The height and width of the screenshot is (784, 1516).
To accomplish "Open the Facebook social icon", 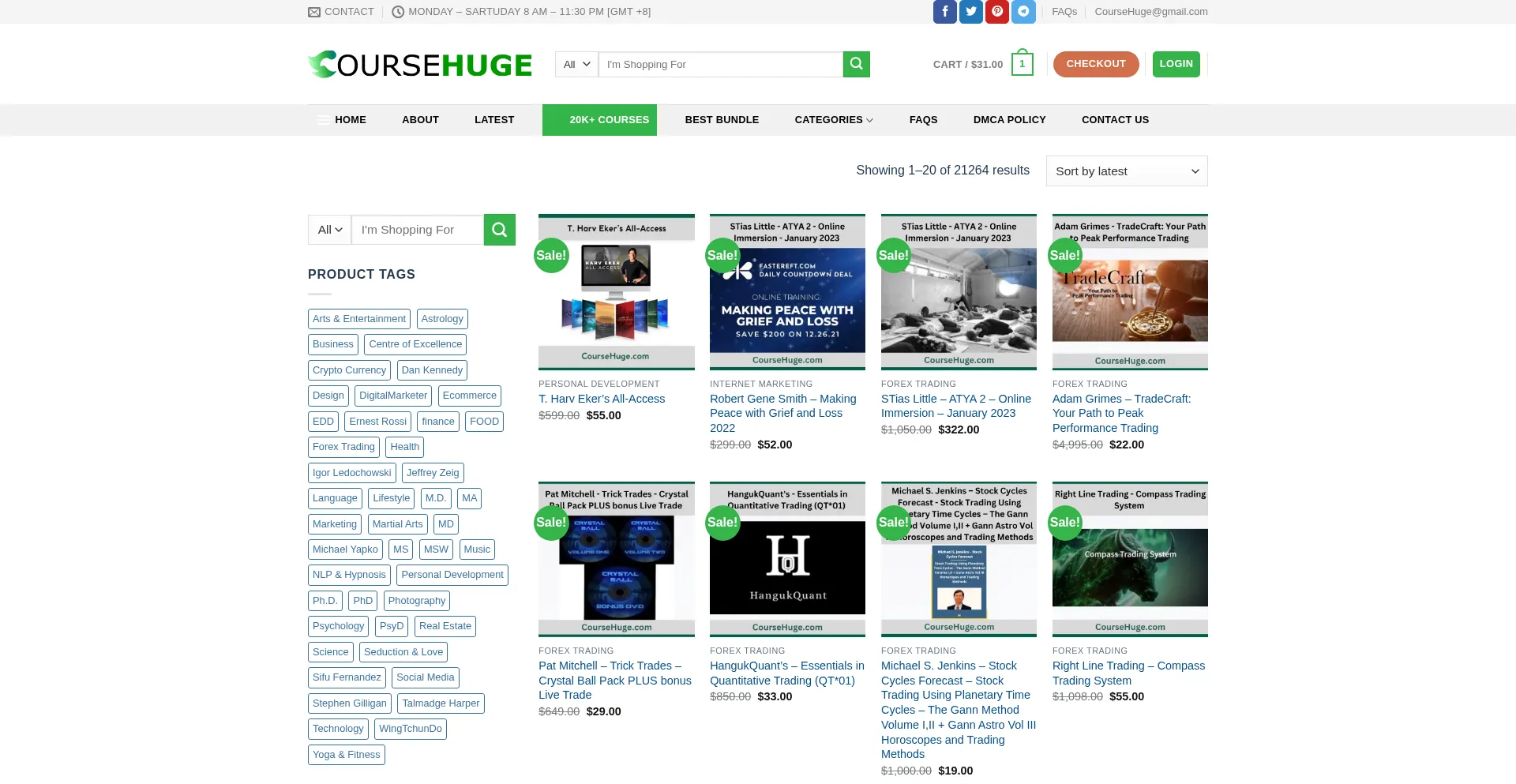I will [x=944, y=12].
